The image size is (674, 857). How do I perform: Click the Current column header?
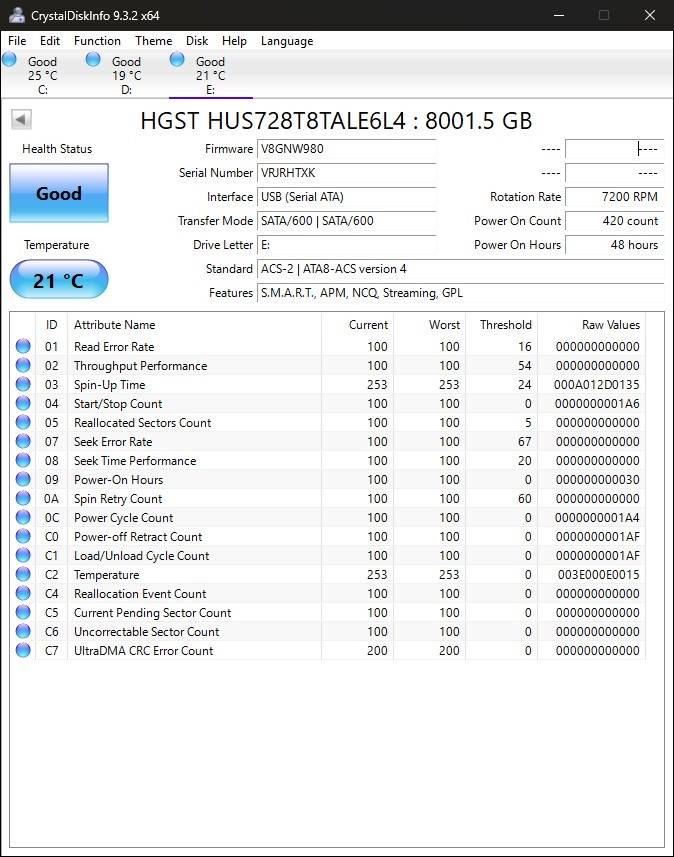357,325
